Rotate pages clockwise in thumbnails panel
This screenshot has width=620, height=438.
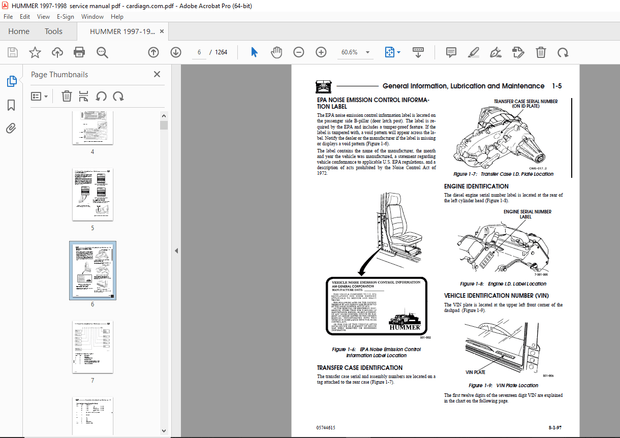(x=118, y=96)
